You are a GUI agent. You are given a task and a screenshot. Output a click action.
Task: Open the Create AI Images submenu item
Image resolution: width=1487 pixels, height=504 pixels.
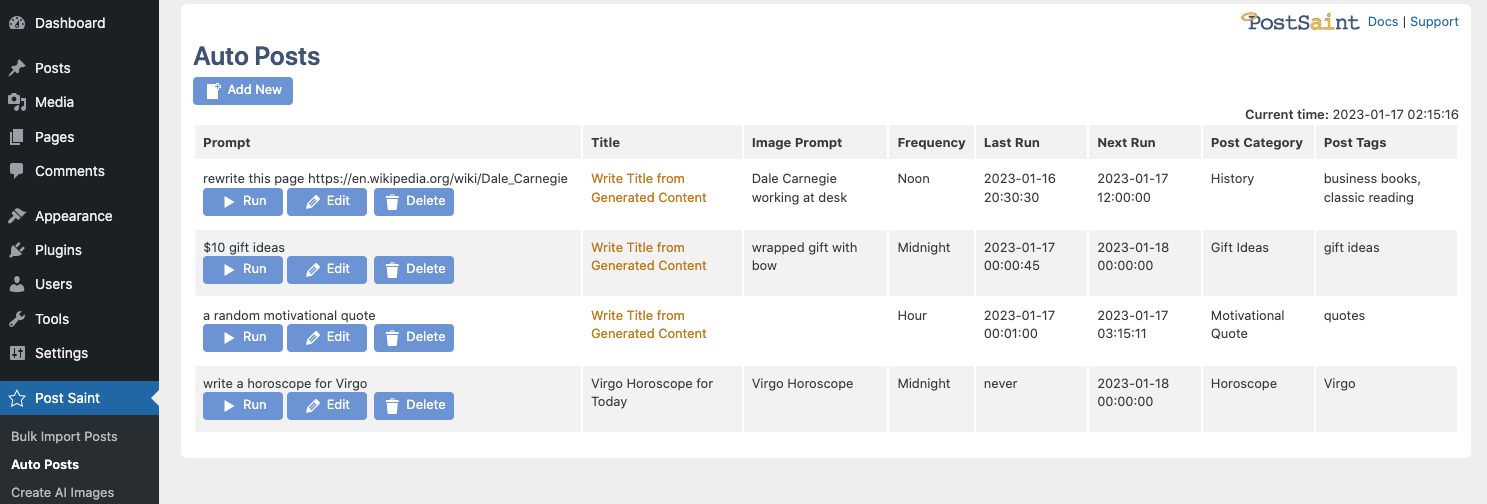coord(63,493)
